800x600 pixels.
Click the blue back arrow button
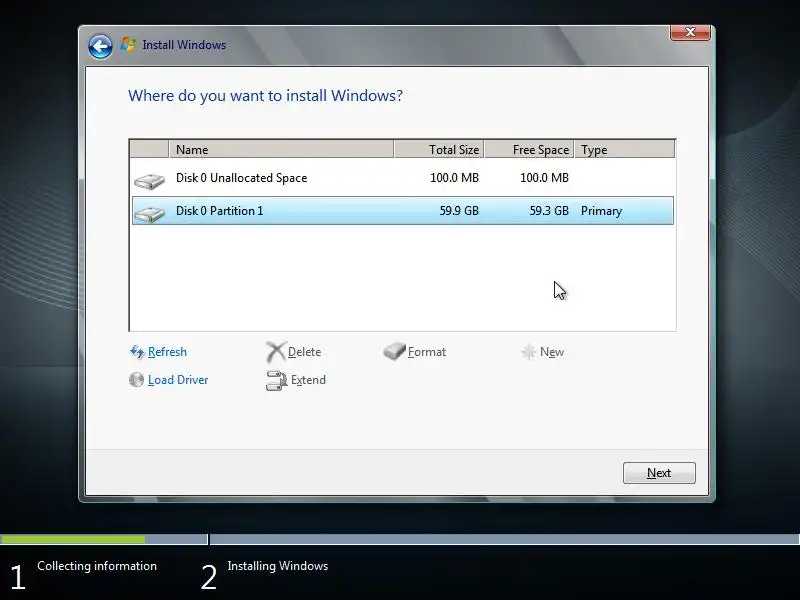(100, 46)
